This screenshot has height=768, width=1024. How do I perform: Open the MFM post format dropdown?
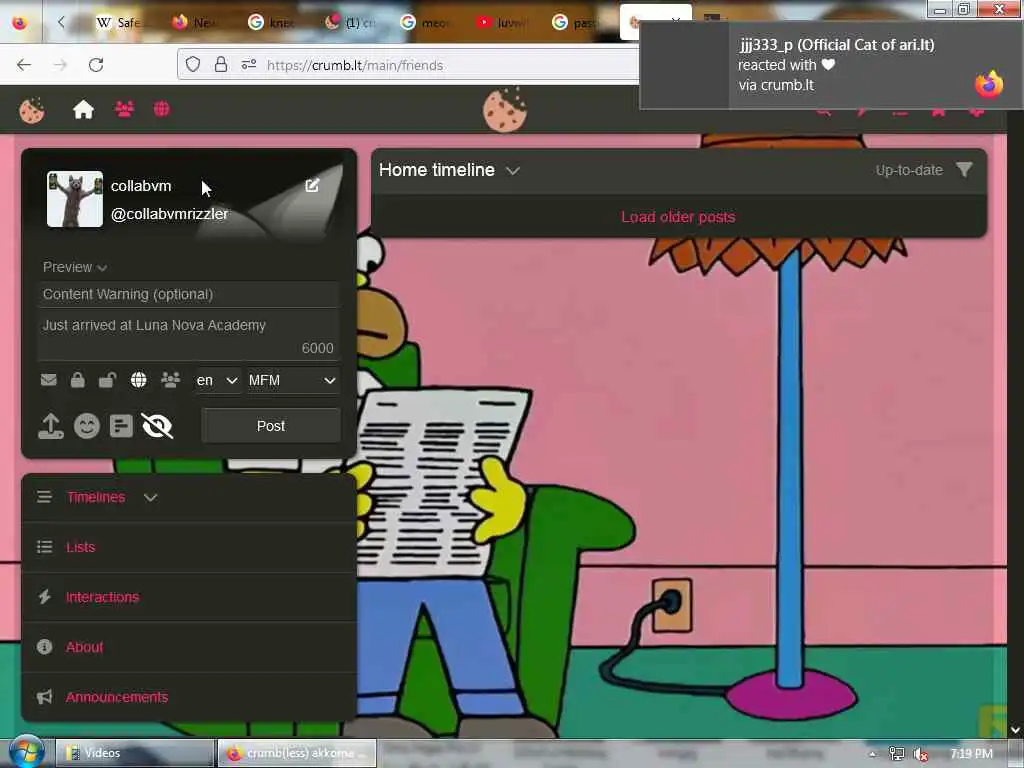click(293, 380)
